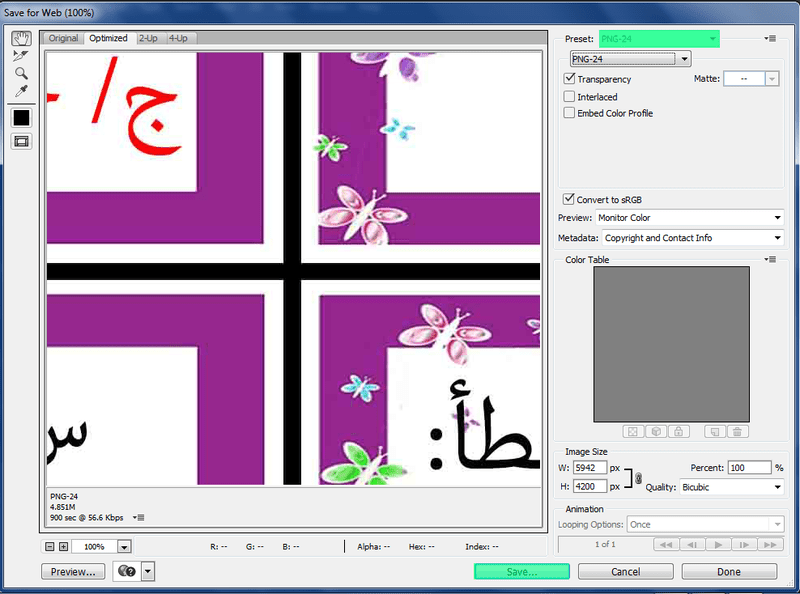800x594 pixels.
Task: Click the Cancel button
Action: (625, 572)
